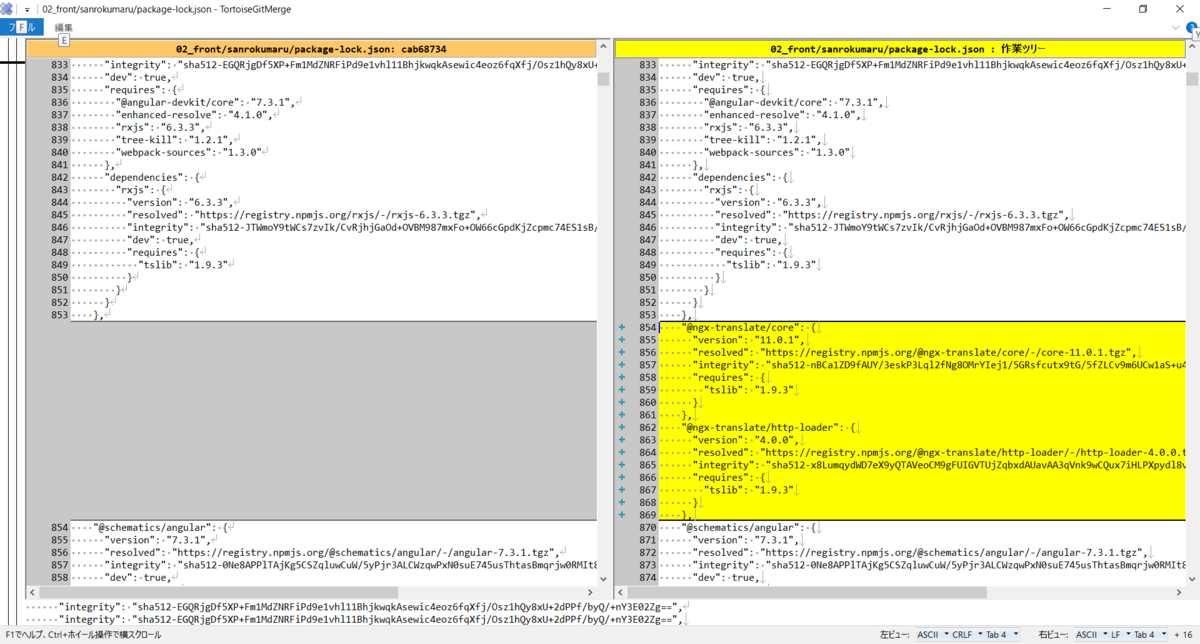Click the left pane vertical scrollbar down arrow
The image size is (1200, 644).
point(603,577)
